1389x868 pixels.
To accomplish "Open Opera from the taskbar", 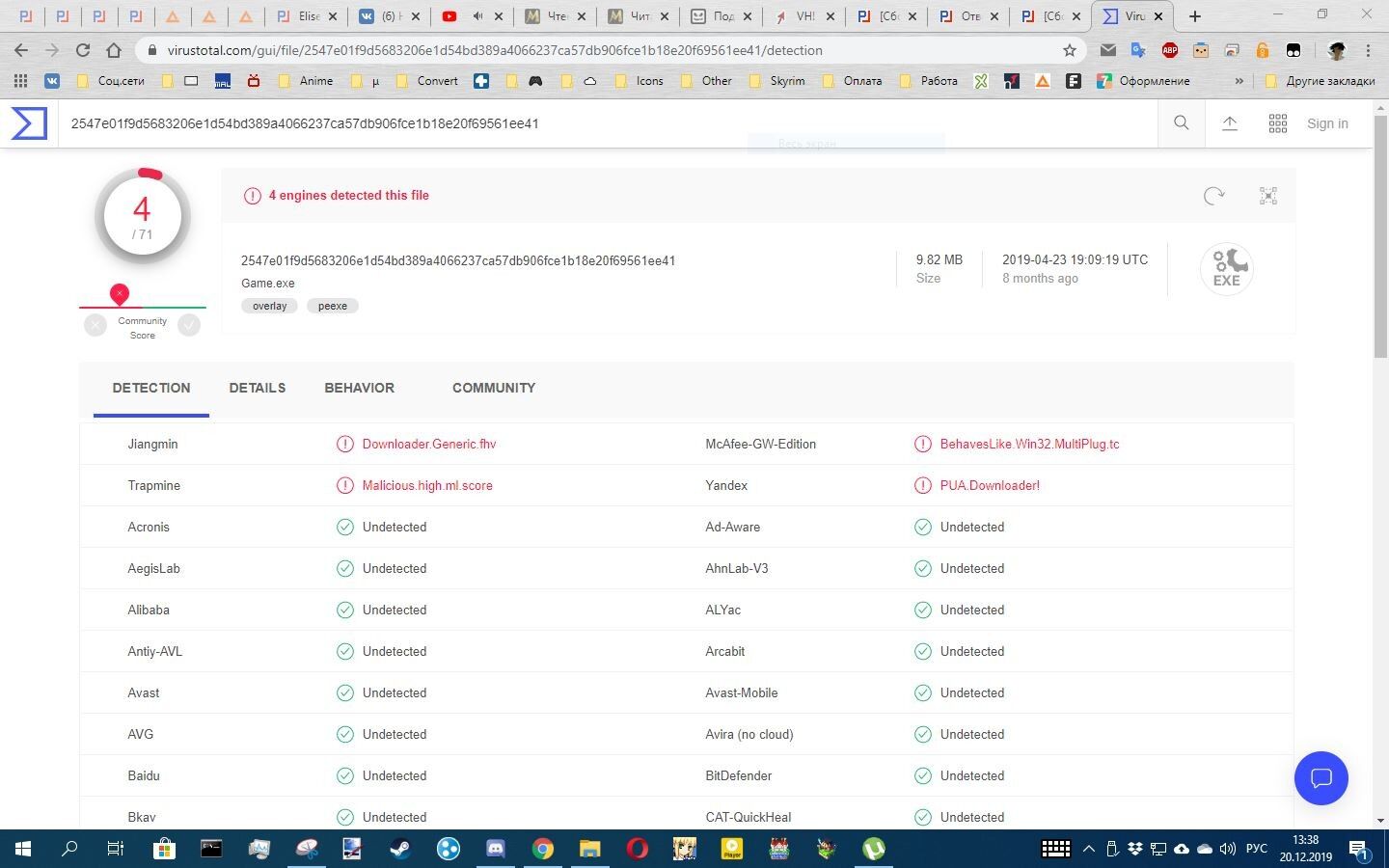I will pyautogui.click(x=638, y=849).
